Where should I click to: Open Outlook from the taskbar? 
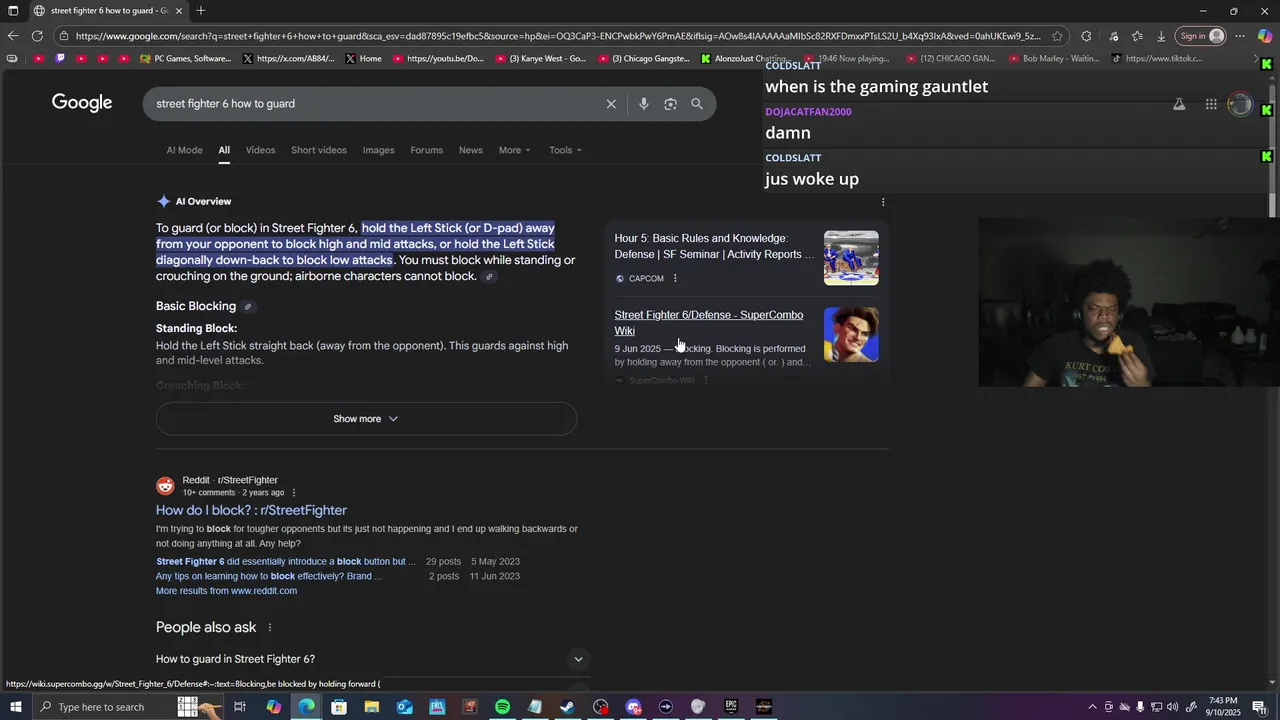coord(404,707)
